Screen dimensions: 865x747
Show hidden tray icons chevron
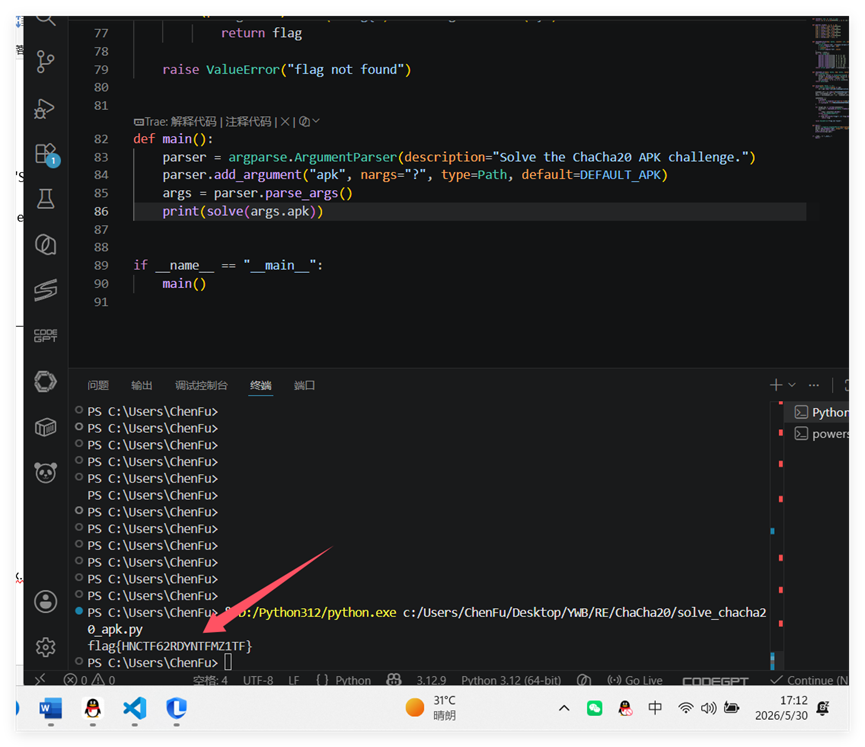[x=564, y=708]
